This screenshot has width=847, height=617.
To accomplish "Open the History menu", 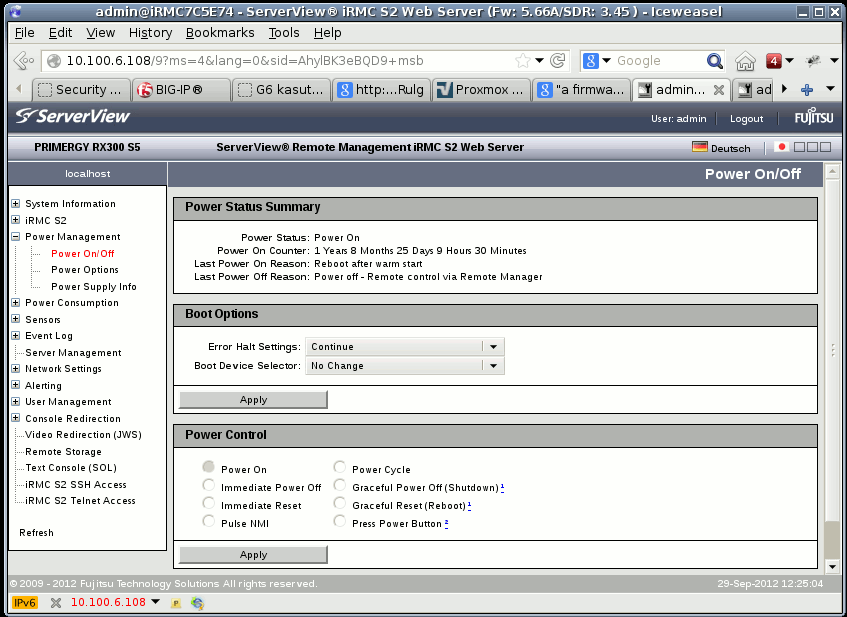I will (150, 33).
